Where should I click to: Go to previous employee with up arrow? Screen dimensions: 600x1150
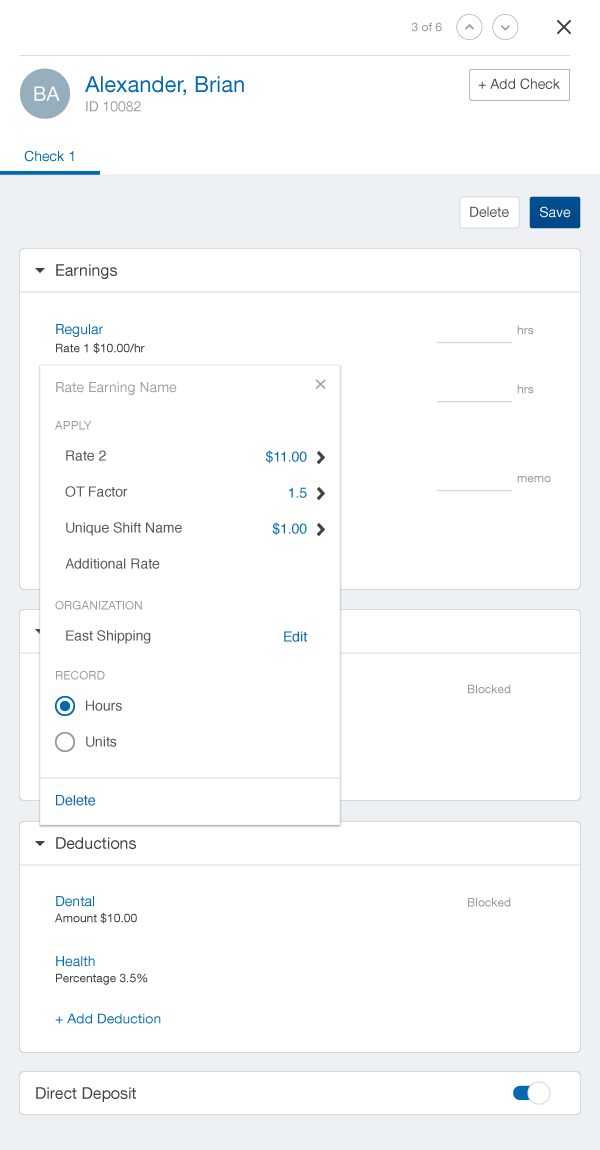tap(469, 27)
